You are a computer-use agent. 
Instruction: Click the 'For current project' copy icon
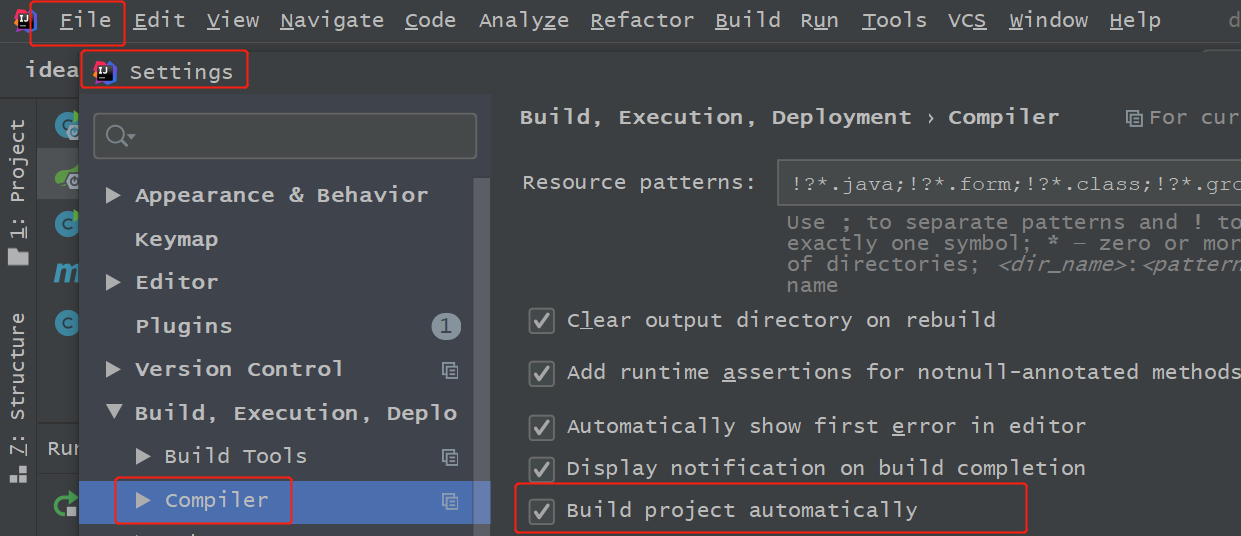[x=1134, y=118]
